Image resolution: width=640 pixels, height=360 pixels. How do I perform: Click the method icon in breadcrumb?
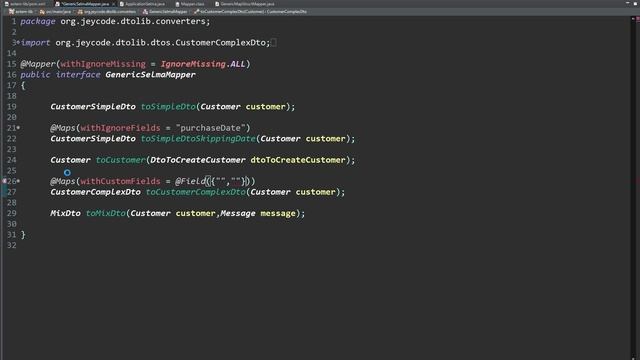point(197,11)
